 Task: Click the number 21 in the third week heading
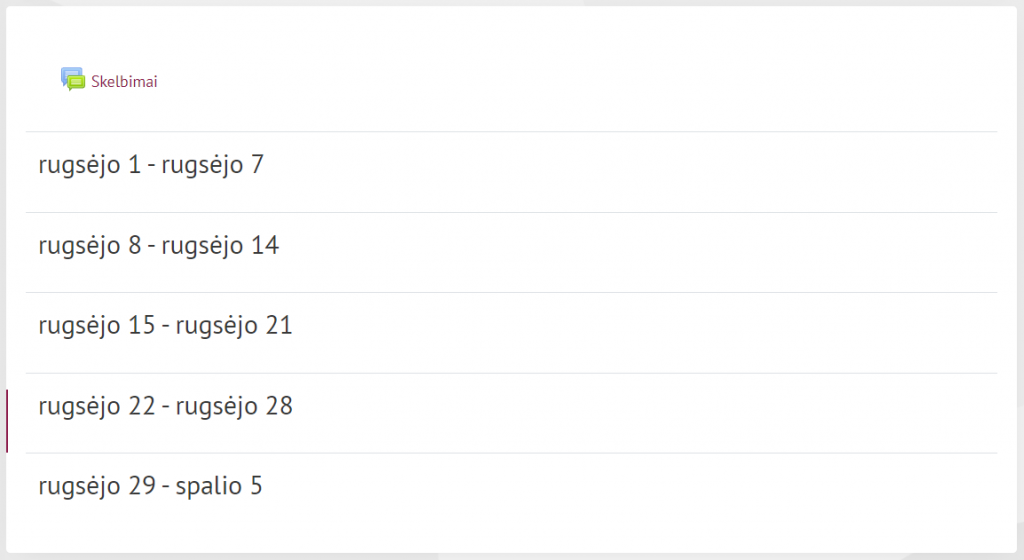279,326
